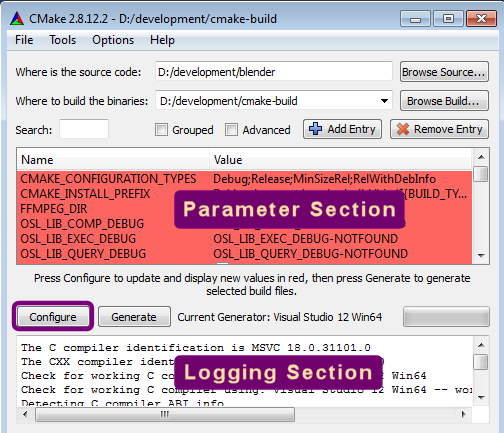Viewport: 504px width, 433px height.
Task: Click the OSL_LIB_QUERY_DEBUG-NOTFOUND value
Action: pyautogui.click(x=311, y=254)
